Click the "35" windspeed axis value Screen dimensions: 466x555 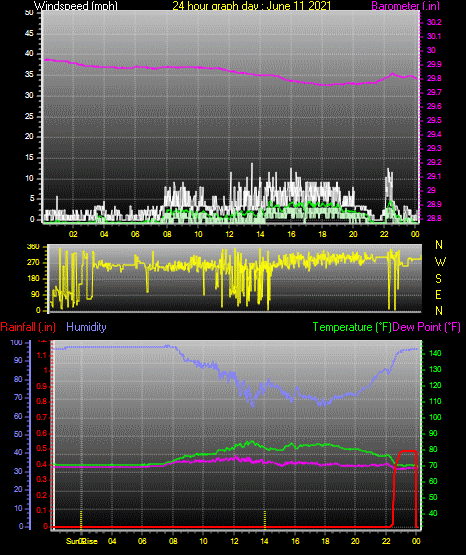pos(29,75)
